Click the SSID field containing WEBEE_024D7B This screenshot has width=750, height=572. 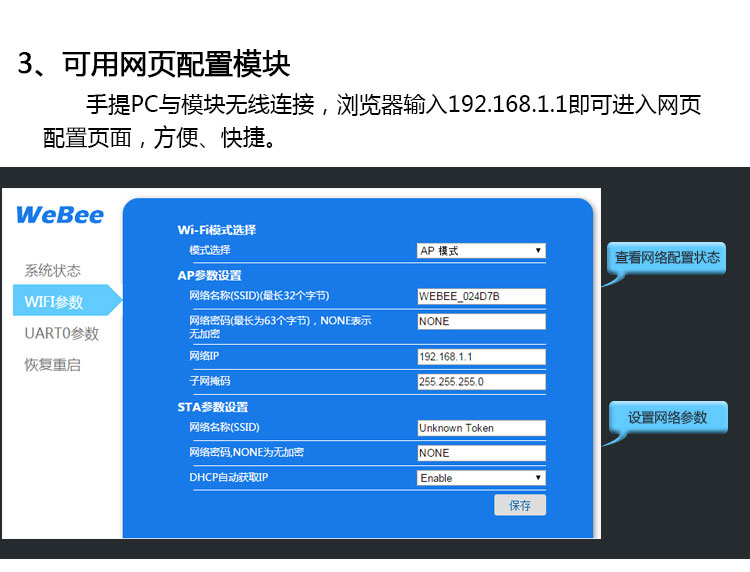click(x=481, y=297)
